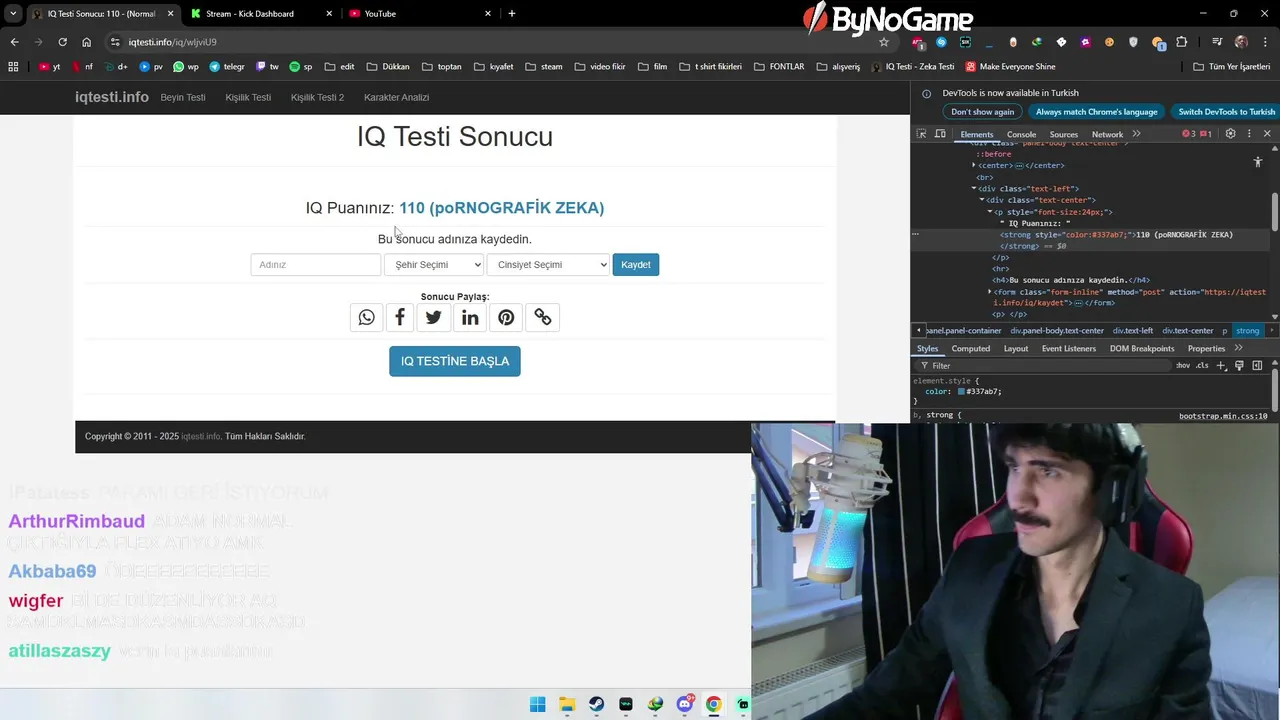Show more DevTools tabs chevron after Network
Screen dimensions: 1280x720
pyautogui.click(x=1136, y=134)
